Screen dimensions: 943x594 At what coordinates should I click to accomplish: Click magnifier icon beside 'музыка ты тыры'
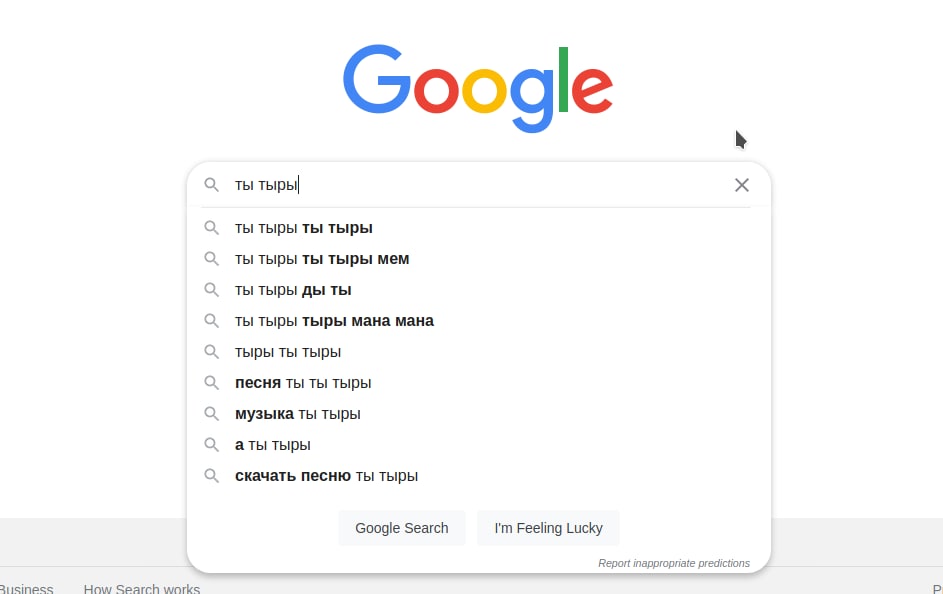tap(211, 414)
